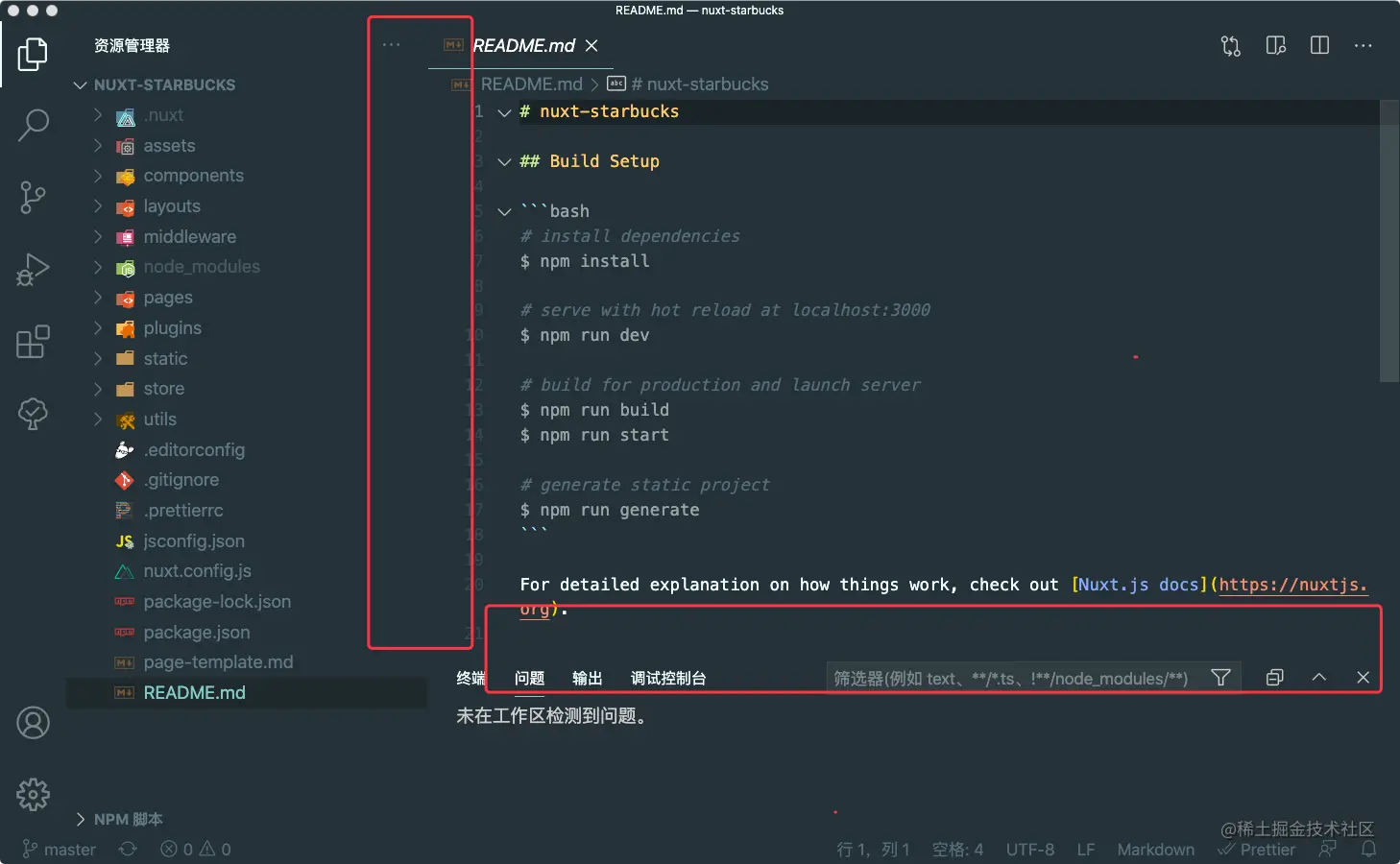Expand the layouts folder
This screenshot has height=864, width=1400.
point(98,206)
